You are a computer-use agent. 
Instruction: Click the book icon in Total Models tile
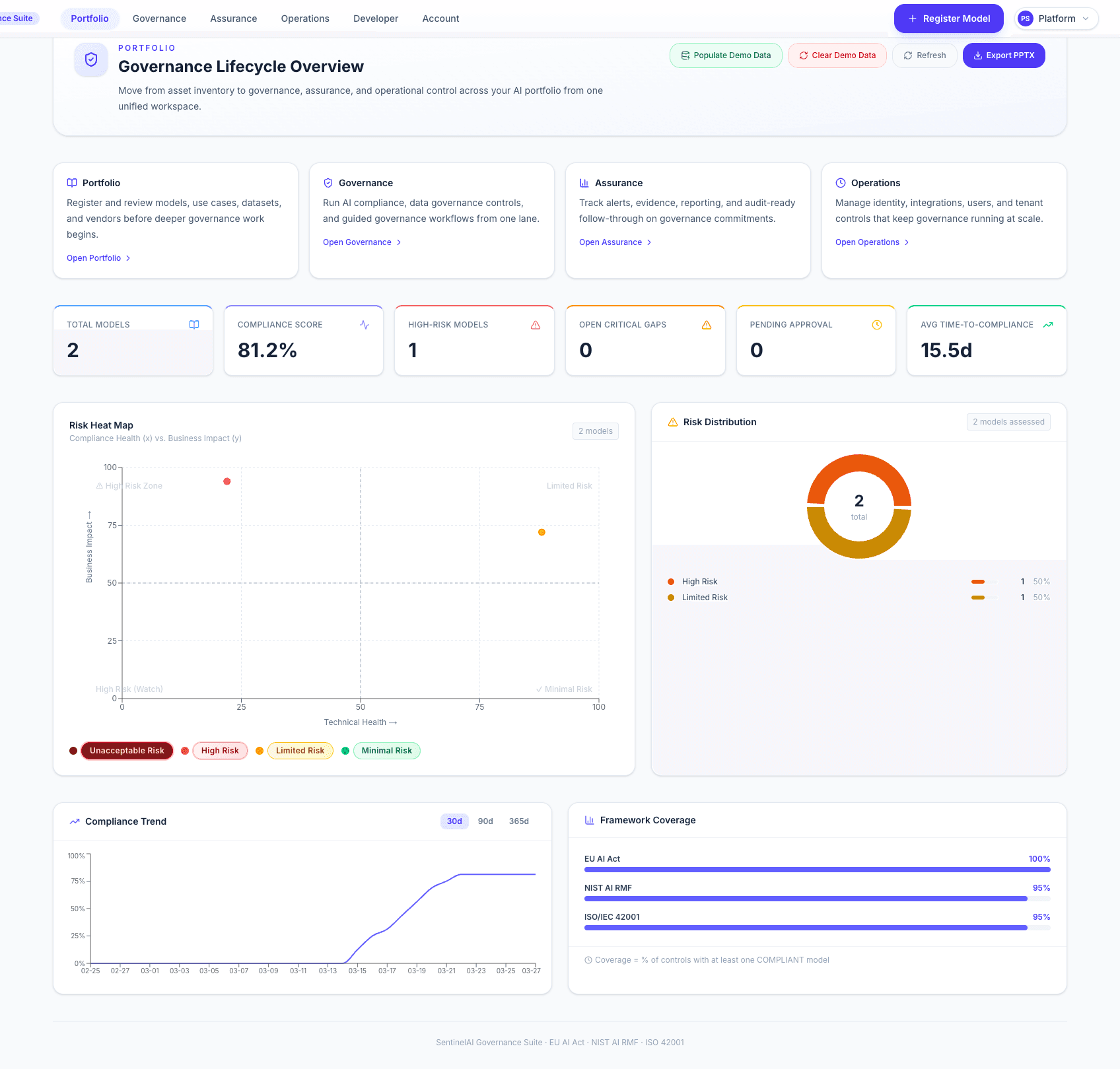tap(194, 325)
